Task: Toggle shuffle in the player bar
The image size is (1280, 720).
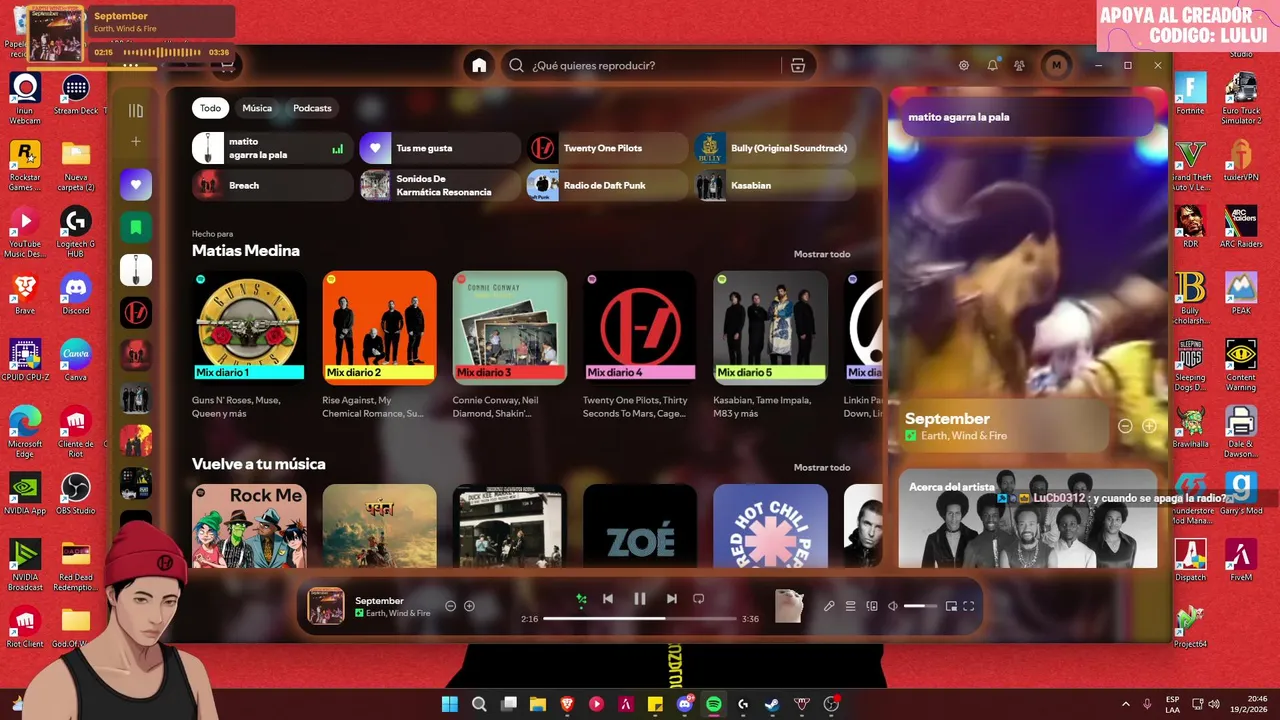Action: tap(581, 599)
